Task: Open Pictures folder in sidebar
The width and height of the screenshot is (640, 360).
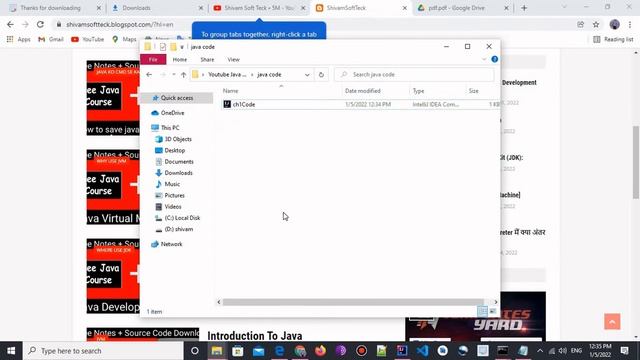Action: [174, 196]
